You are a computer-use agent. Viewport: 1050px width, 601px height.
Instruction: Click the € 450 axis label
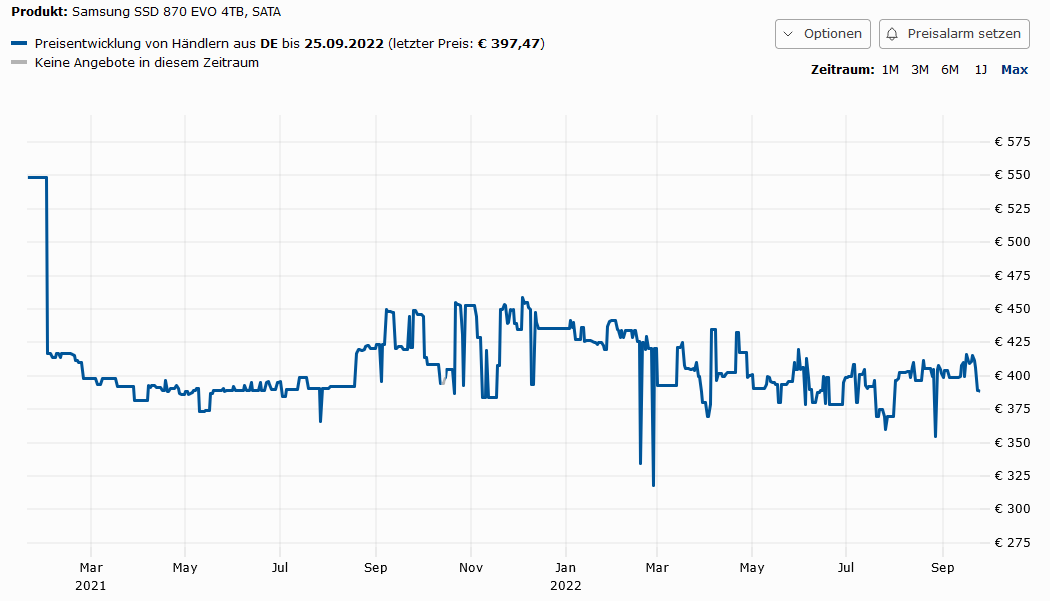coord(1012,309)
